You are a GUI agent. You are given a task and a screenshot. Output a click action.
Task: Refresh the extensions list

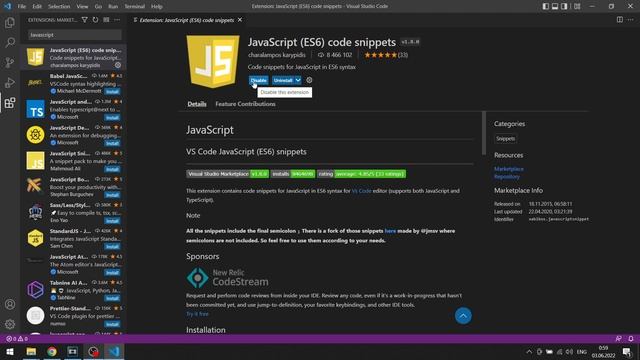96,20
